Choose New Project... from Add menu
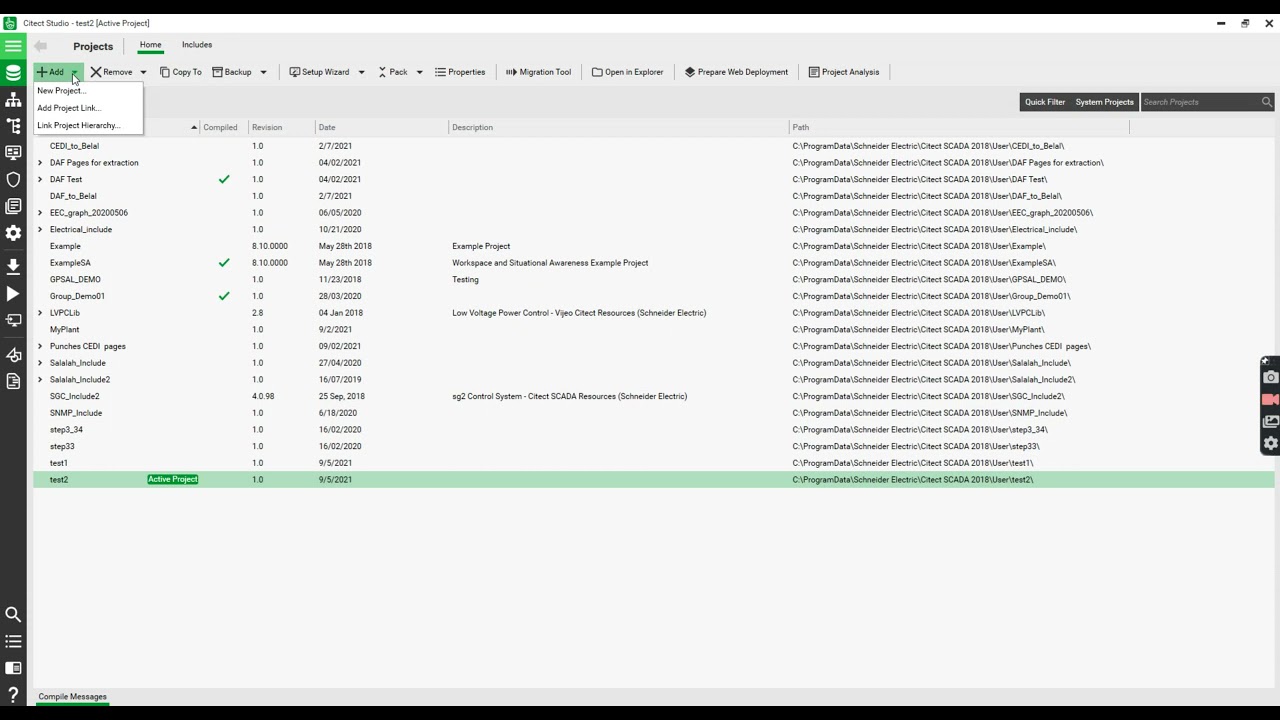Screen dimensions: 1280x720 tap(62, 91)
